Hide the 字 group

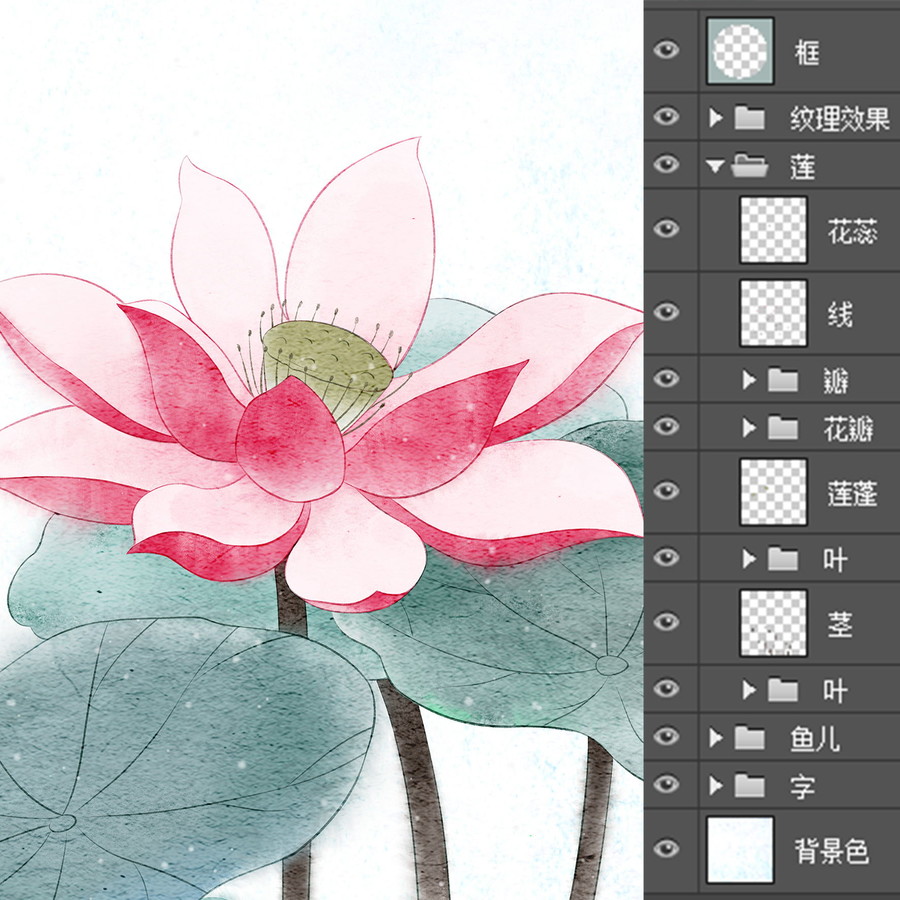click(x=666, y=785)
